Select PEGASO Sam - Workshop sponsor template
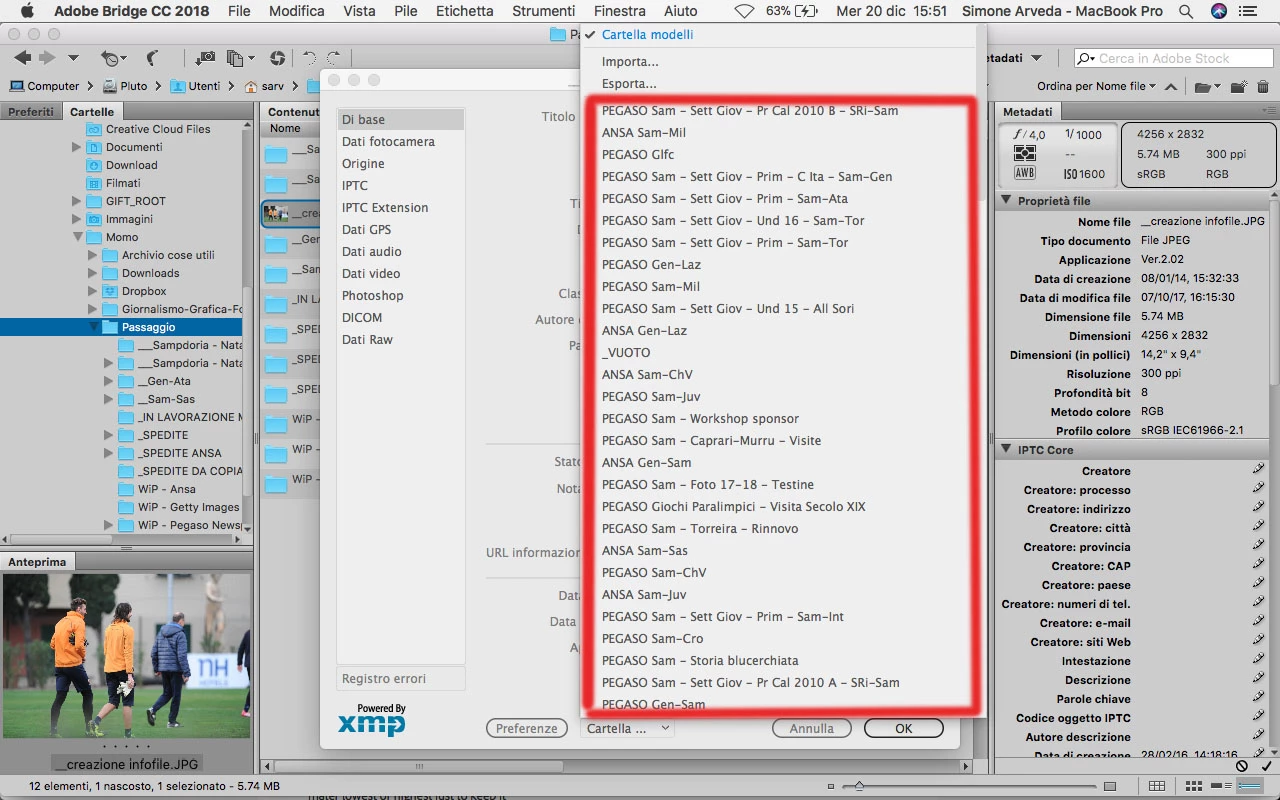Screen dimensions: 1280x800 click(x=700, y=418)
